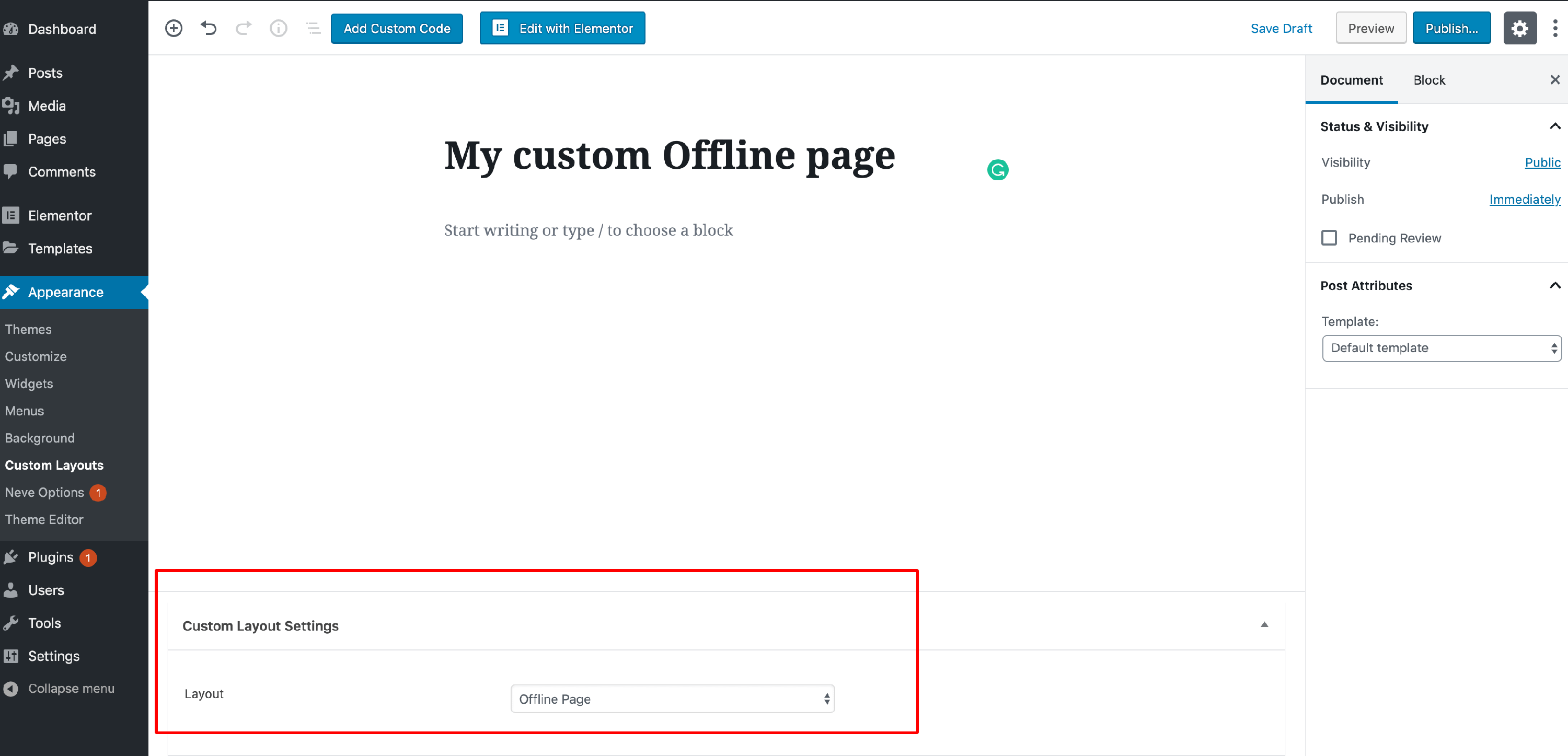
Task: Open the Template dropdown
Action: click(x=1441, y=348)
